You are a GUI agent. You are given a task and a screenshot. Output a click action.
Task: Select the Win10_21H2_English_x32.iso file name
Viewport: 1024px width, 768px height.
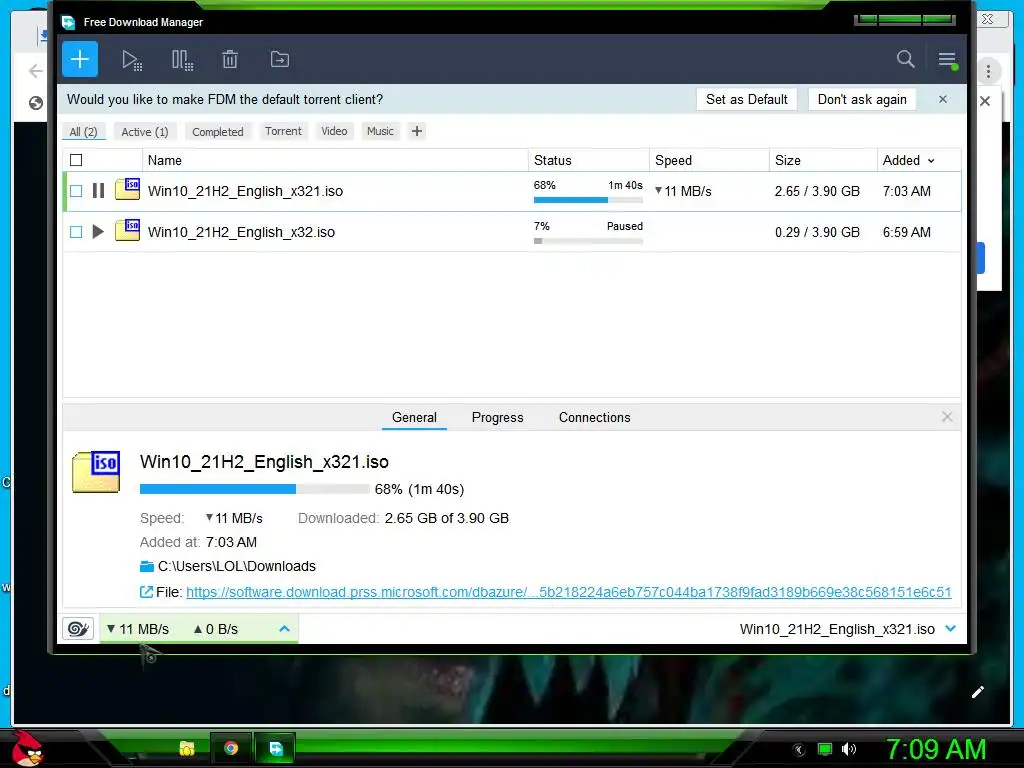[x=241, y=232]
